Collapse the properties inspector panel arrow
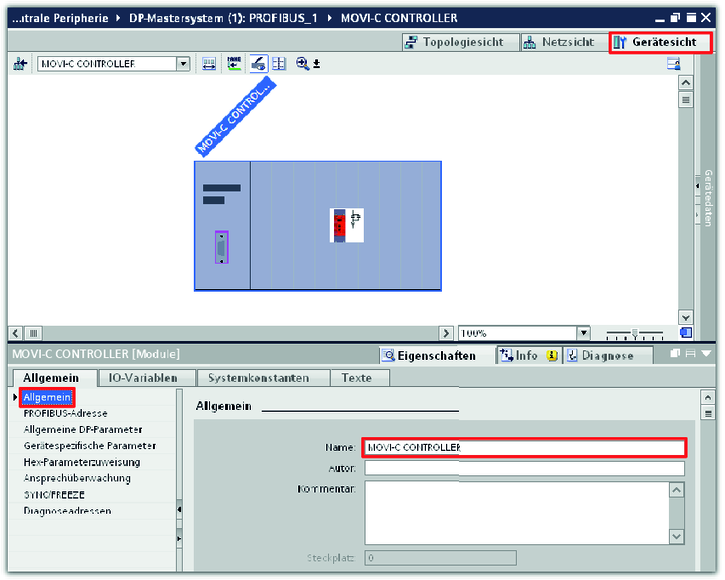The image size is (725, 580). coord(707,354)
